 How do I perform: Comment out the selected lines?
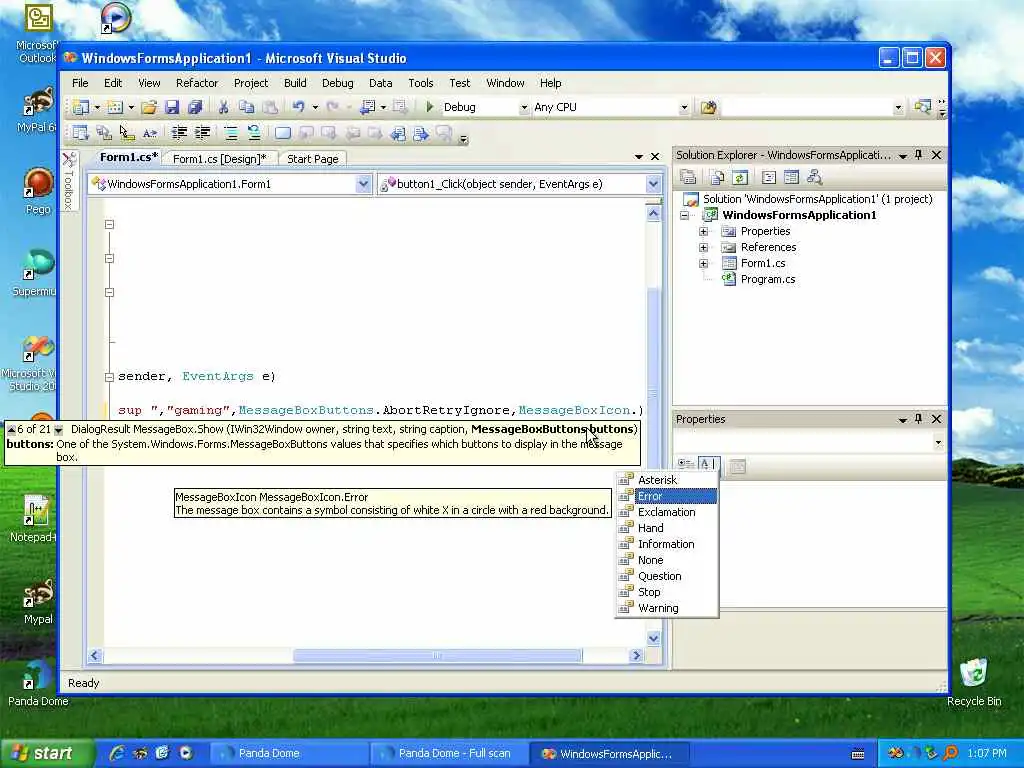(x=231, y=133)
